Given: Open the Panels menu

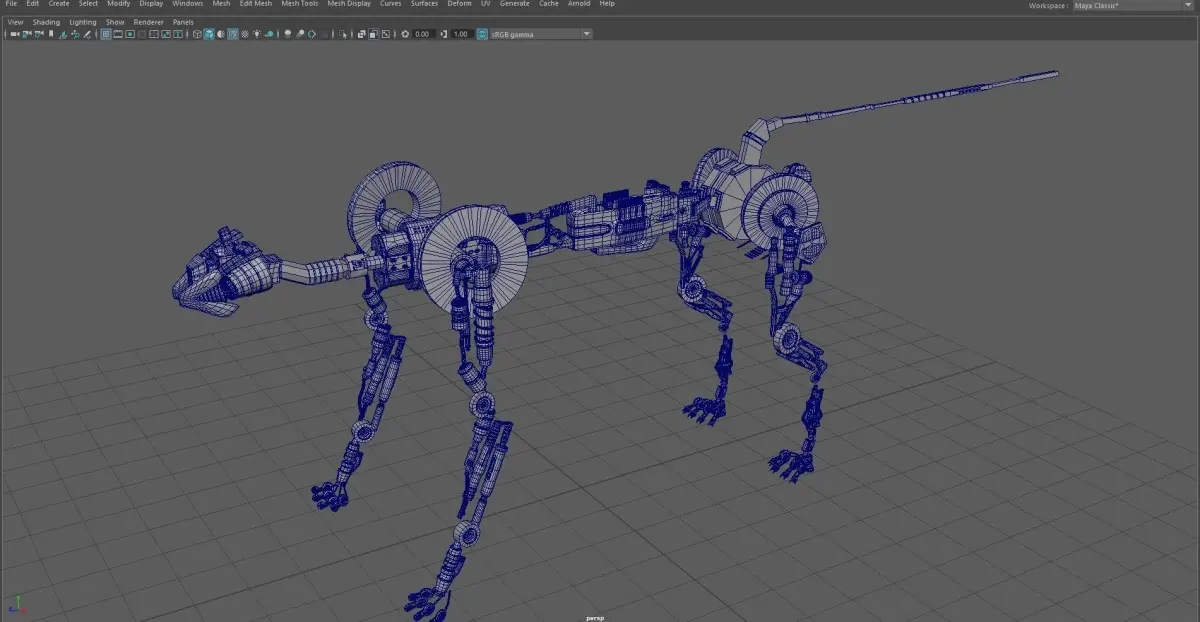Looking at the screenshot, I should [183, 22].
